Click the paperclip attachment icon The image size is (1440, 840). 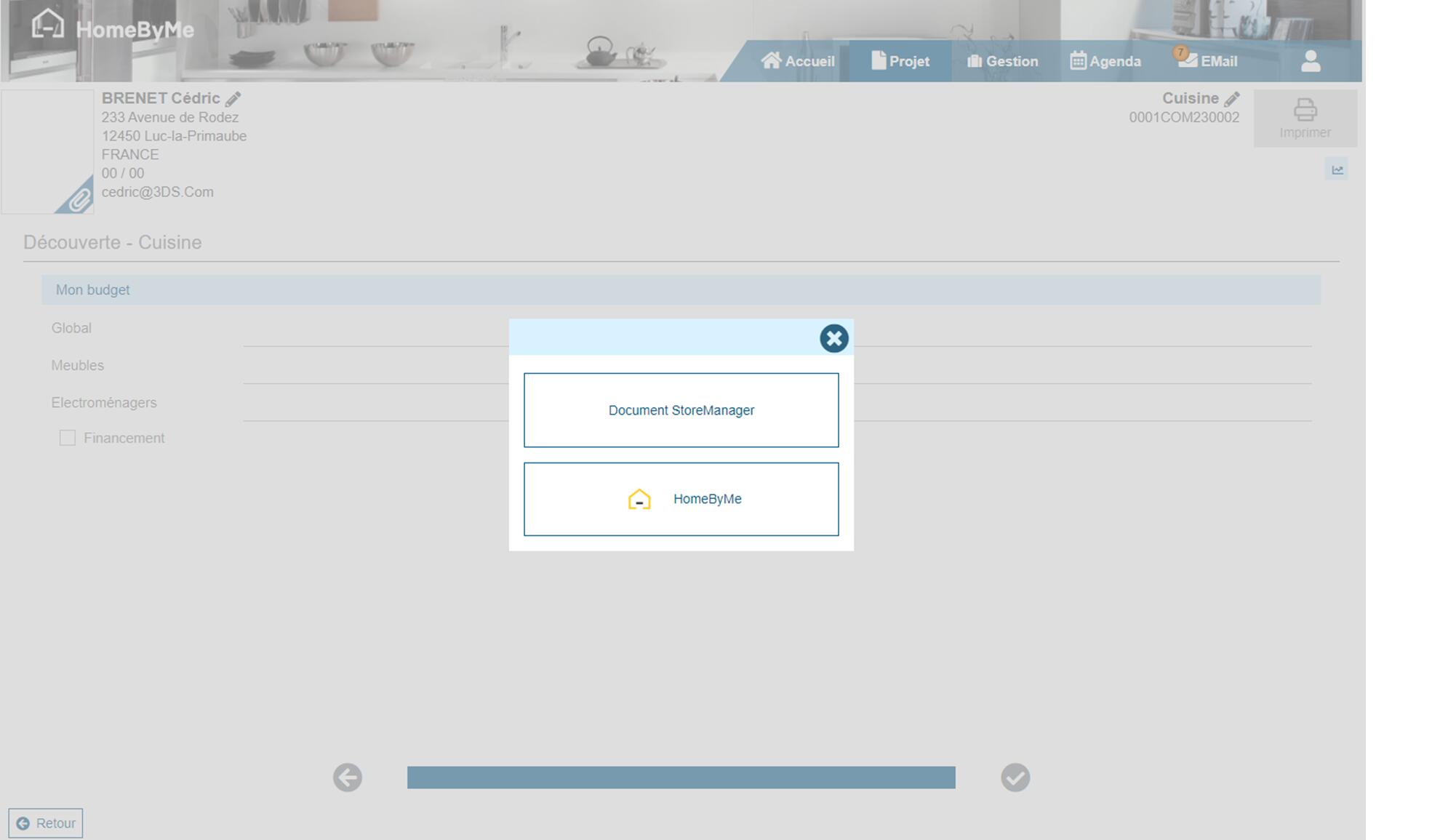(x=79, y=199)
